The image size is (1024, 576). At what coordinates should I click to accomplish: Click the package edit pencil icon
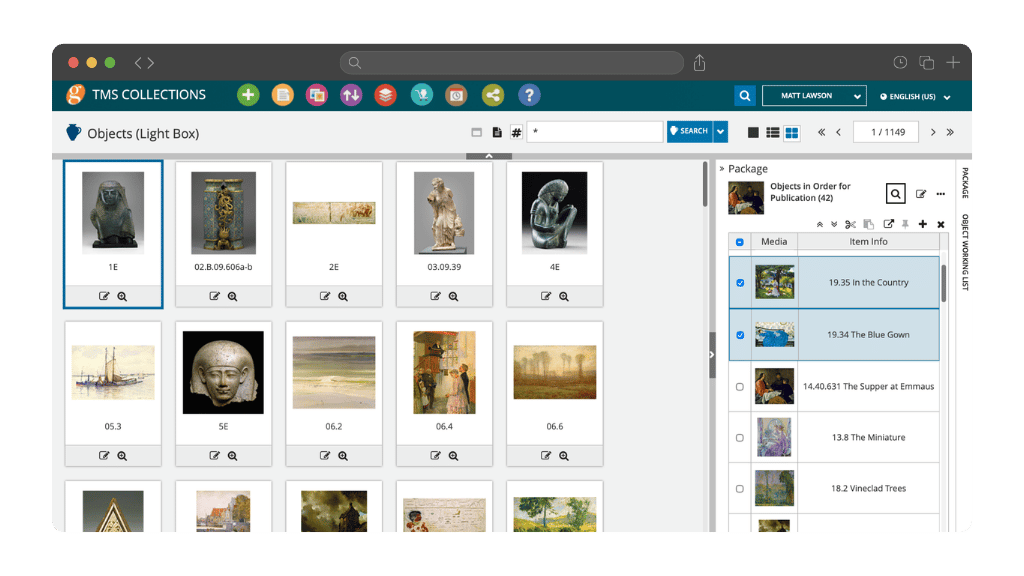pyautogui.click(x=921, y=194)
